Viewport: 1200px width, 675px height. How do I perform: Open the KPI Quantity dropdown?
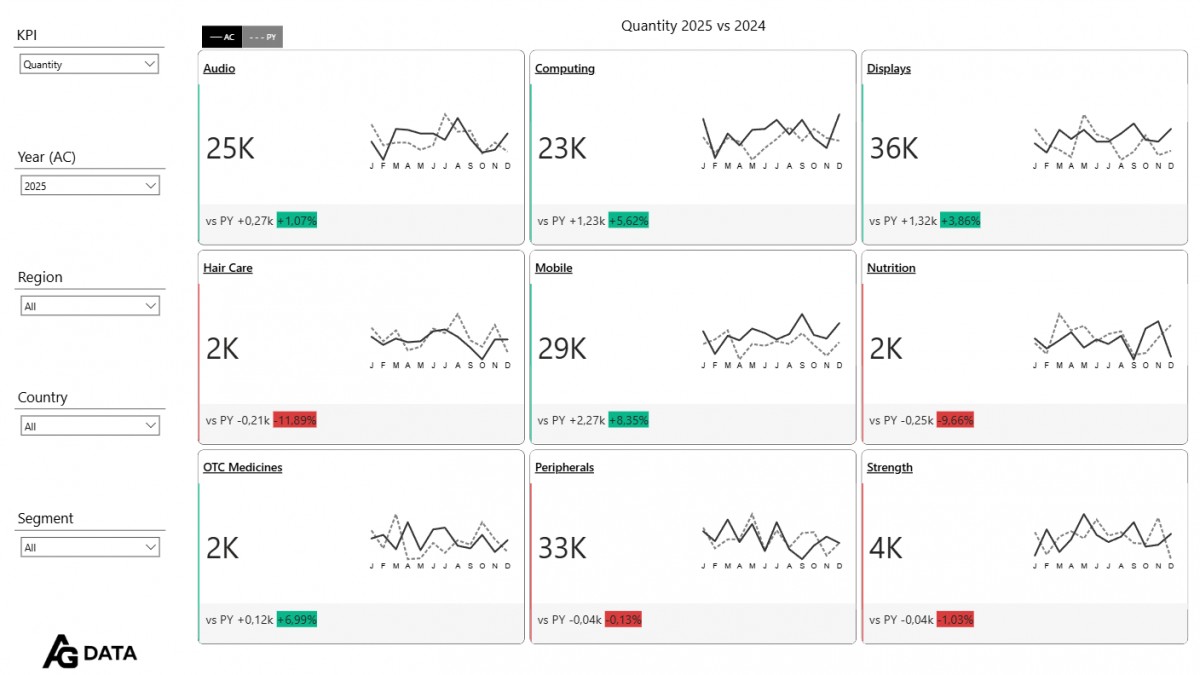click(x=90, y=64)
